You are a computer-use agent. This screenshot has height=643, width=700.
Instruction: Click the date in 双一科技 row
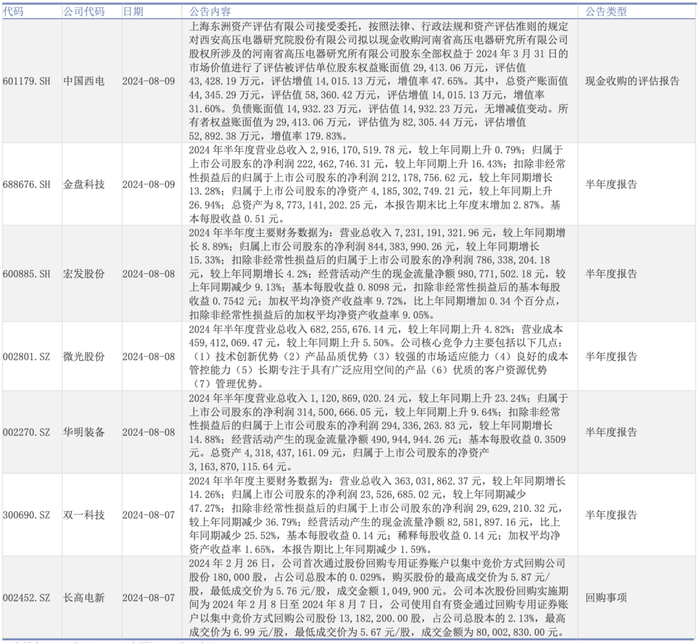(x=149, y=515)
